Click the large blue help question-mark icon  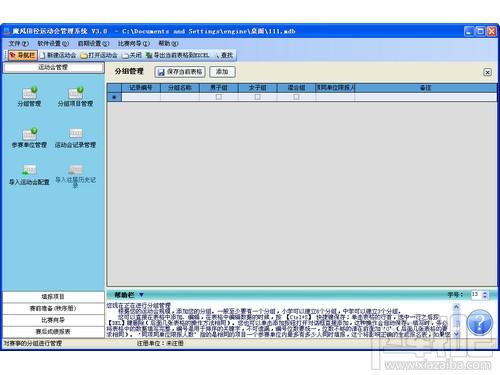(x=479, y=323)
